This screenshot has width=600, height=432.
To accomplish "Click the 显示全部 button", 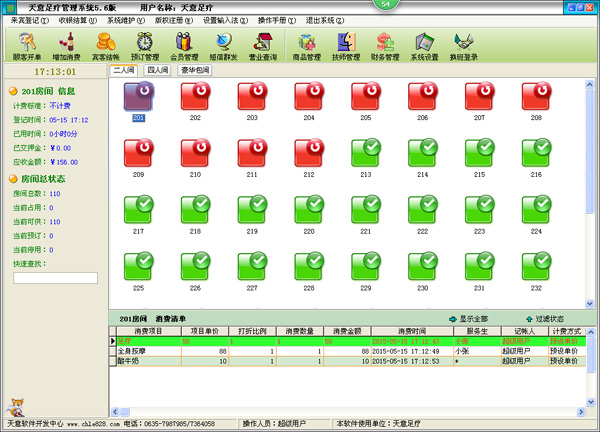I will 471,318.
